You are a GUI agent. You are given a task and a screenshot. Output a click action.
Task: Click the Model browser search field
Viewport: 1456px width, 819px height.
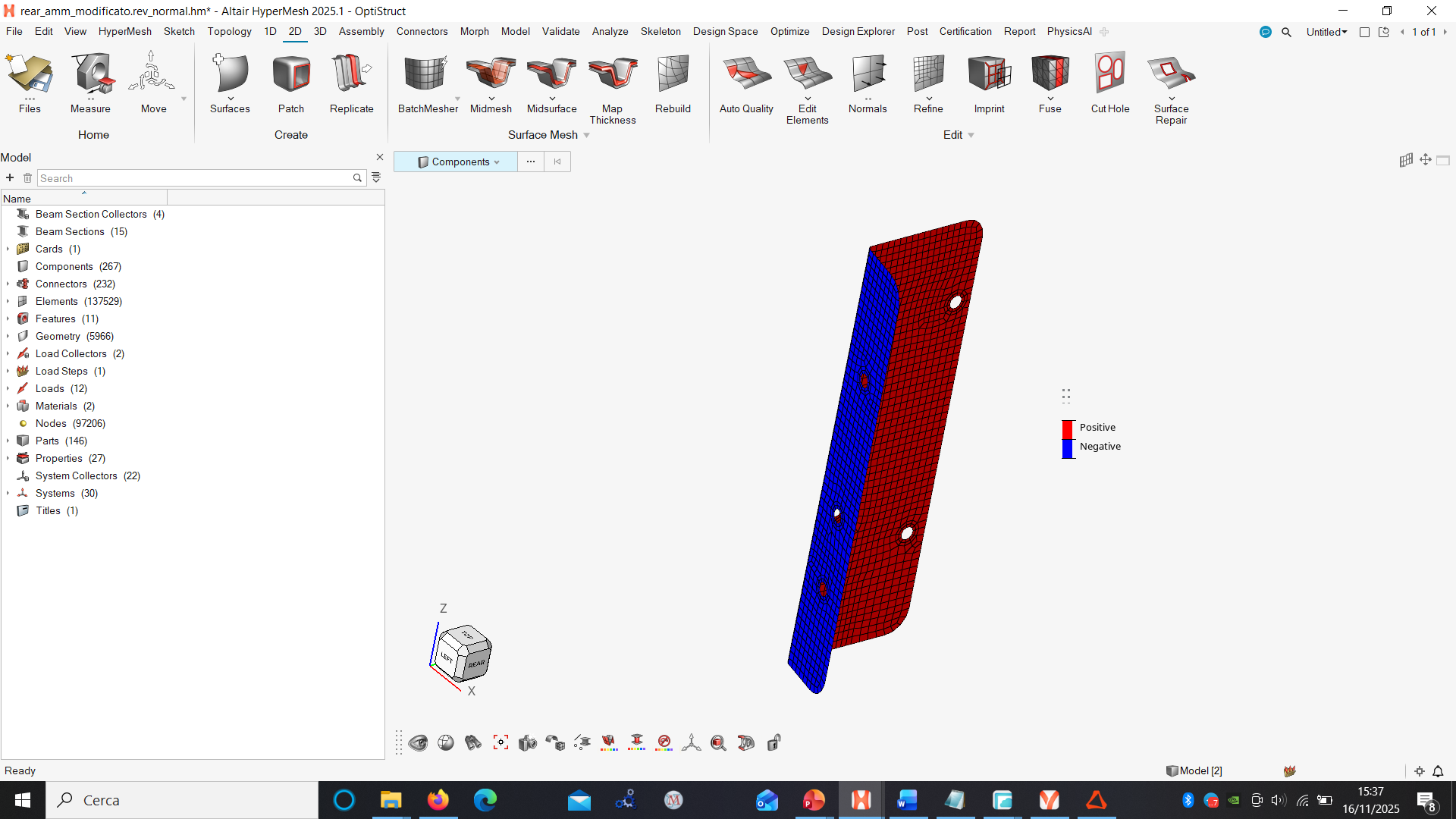(193, 178)
